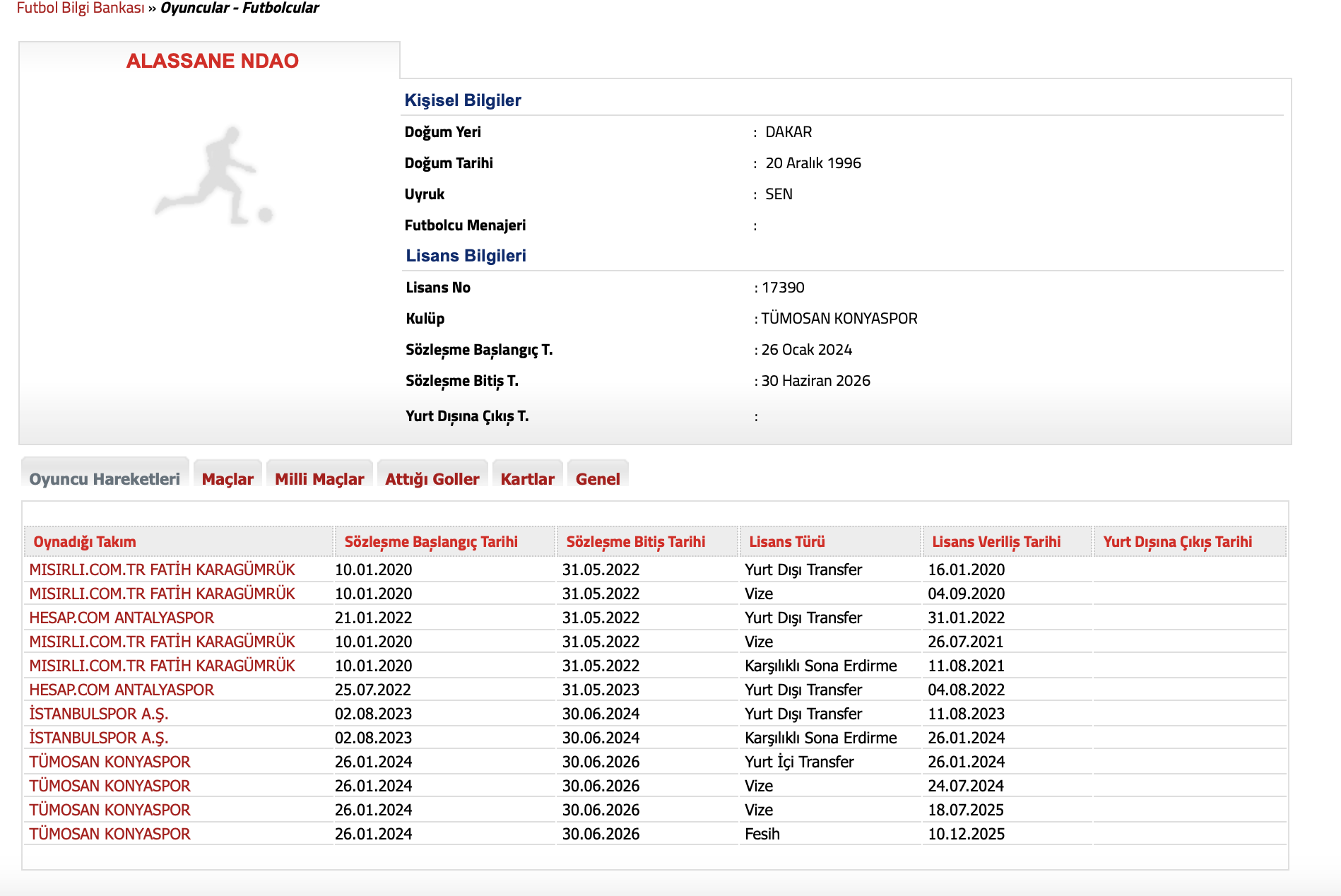Click the Oynadığı Takım column header
1341x896 pixels.
(x=85, y=541)
